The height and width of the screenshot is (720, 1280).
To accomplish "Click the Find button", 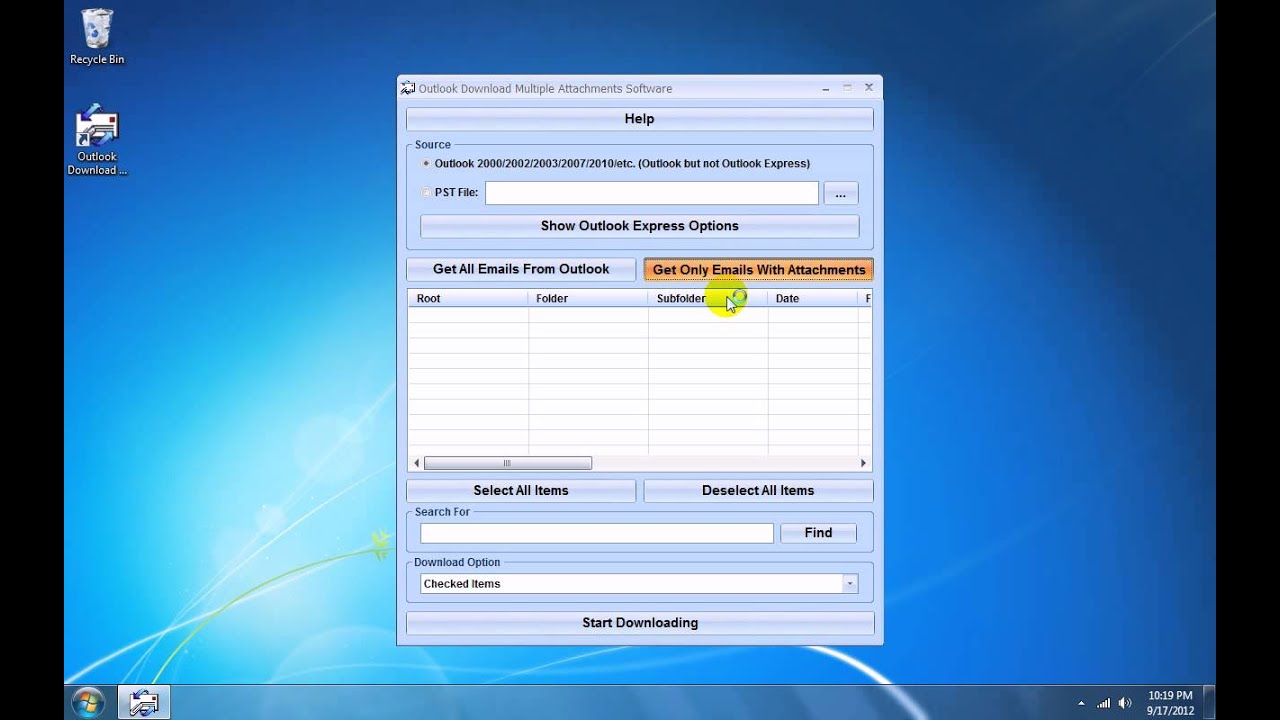I will point(818,533).
